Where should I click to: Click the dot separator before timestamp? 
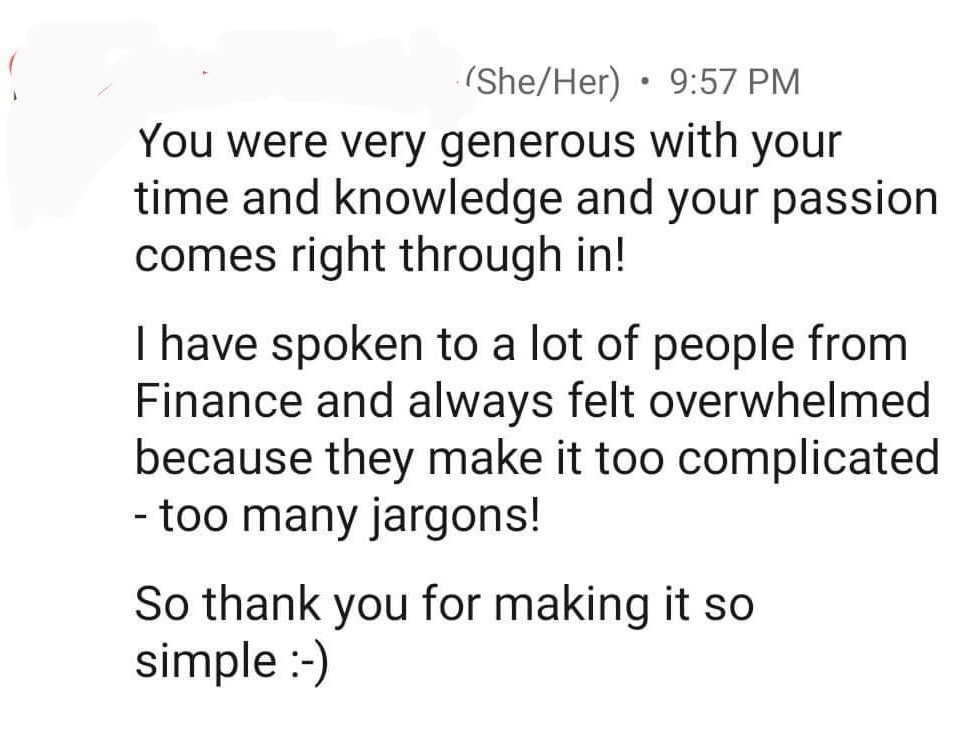[643, 81]
